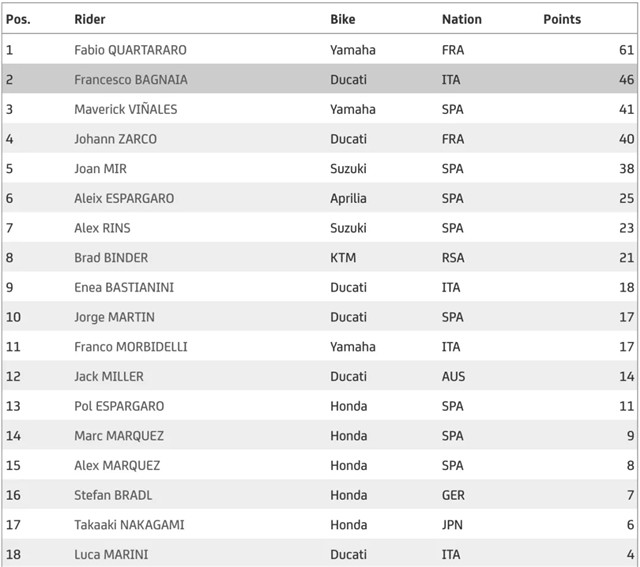Screen dimensions: 640x567
Task: Open Fabio QUARTARARO rider entry
Action: tap(130, 50)
